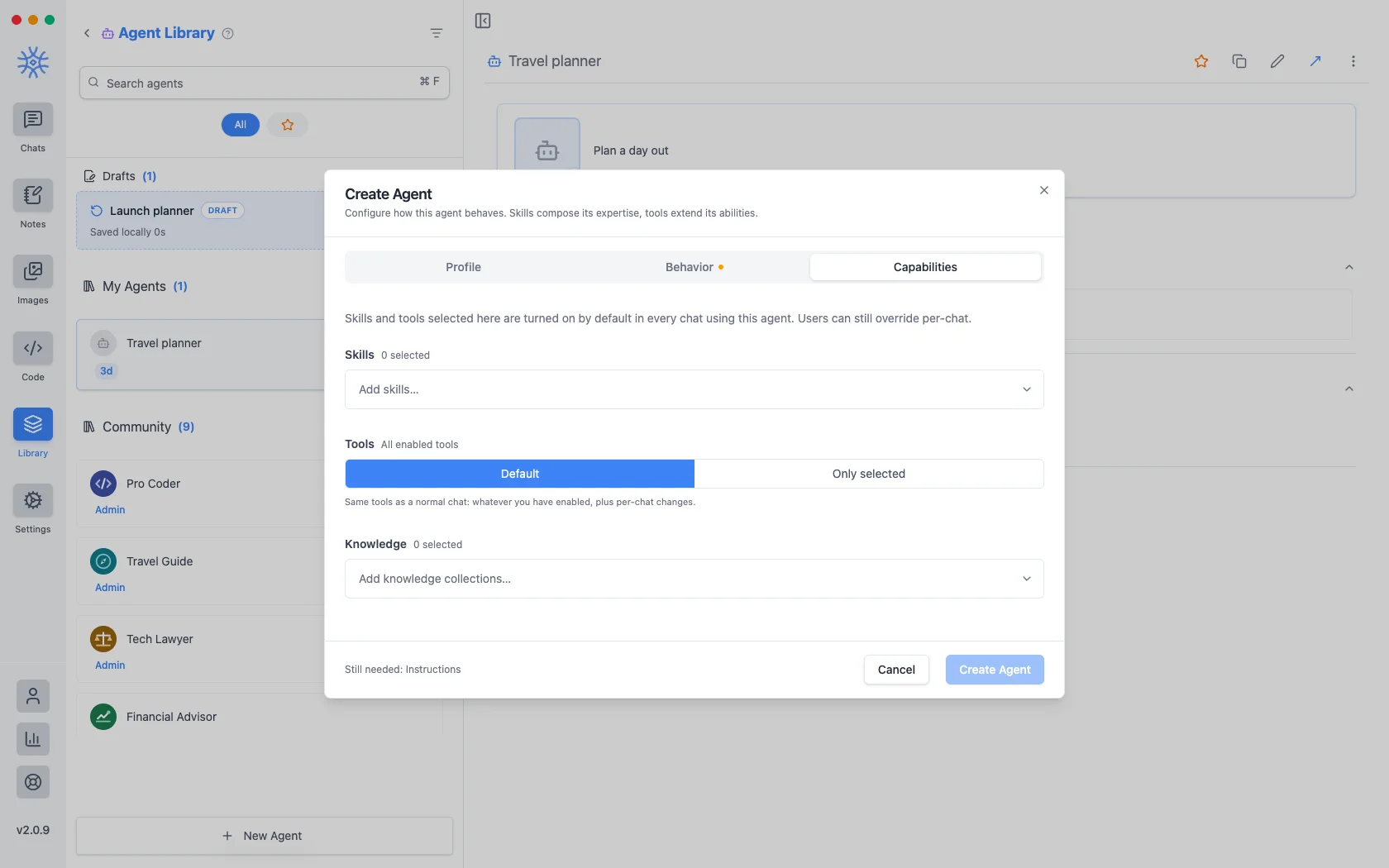The image size is (1389, 868).
Task: Click the Cancel button
Action: point(896,670)
